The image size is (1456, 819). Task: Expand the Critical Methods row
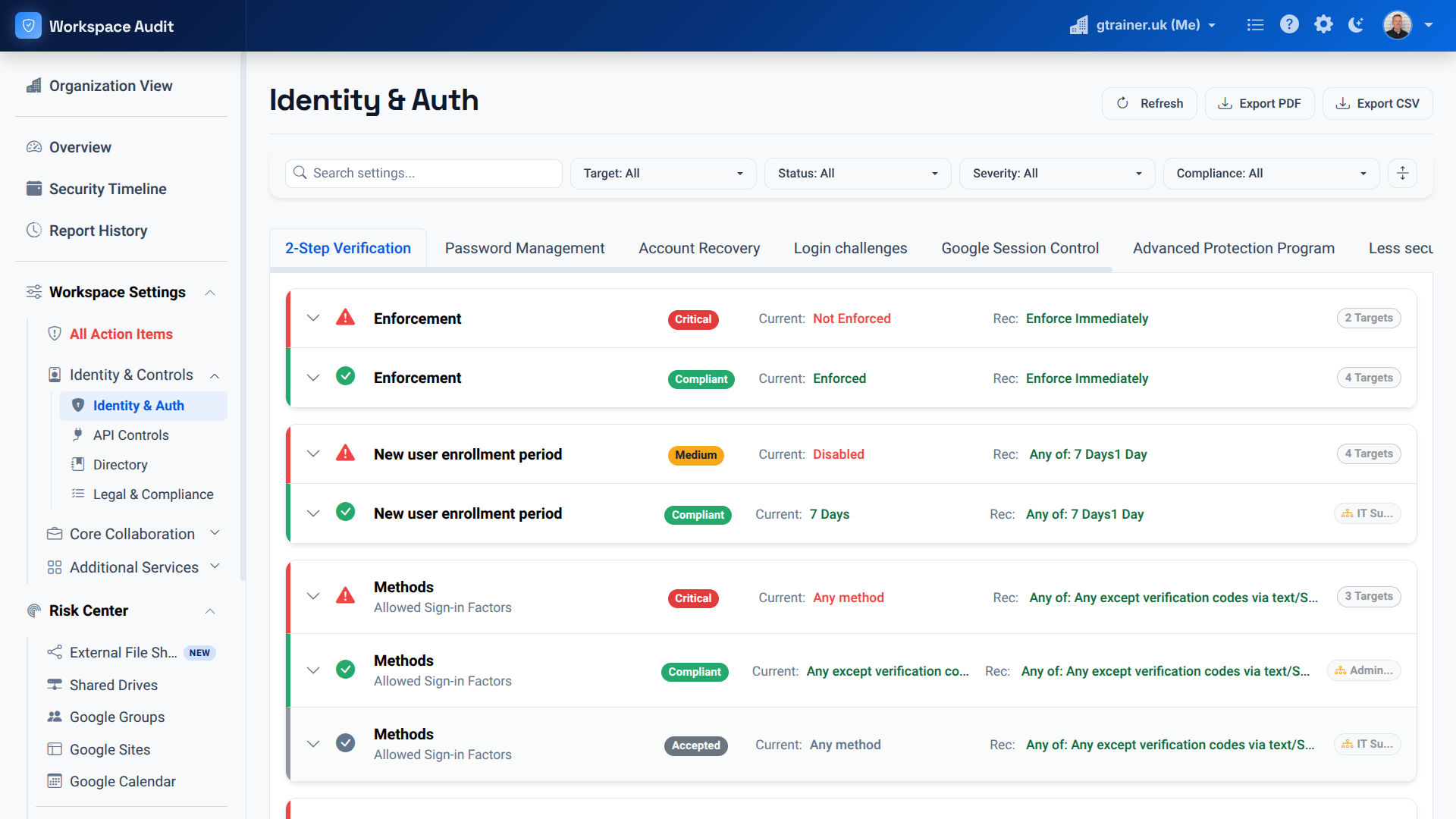click(313, 596)
